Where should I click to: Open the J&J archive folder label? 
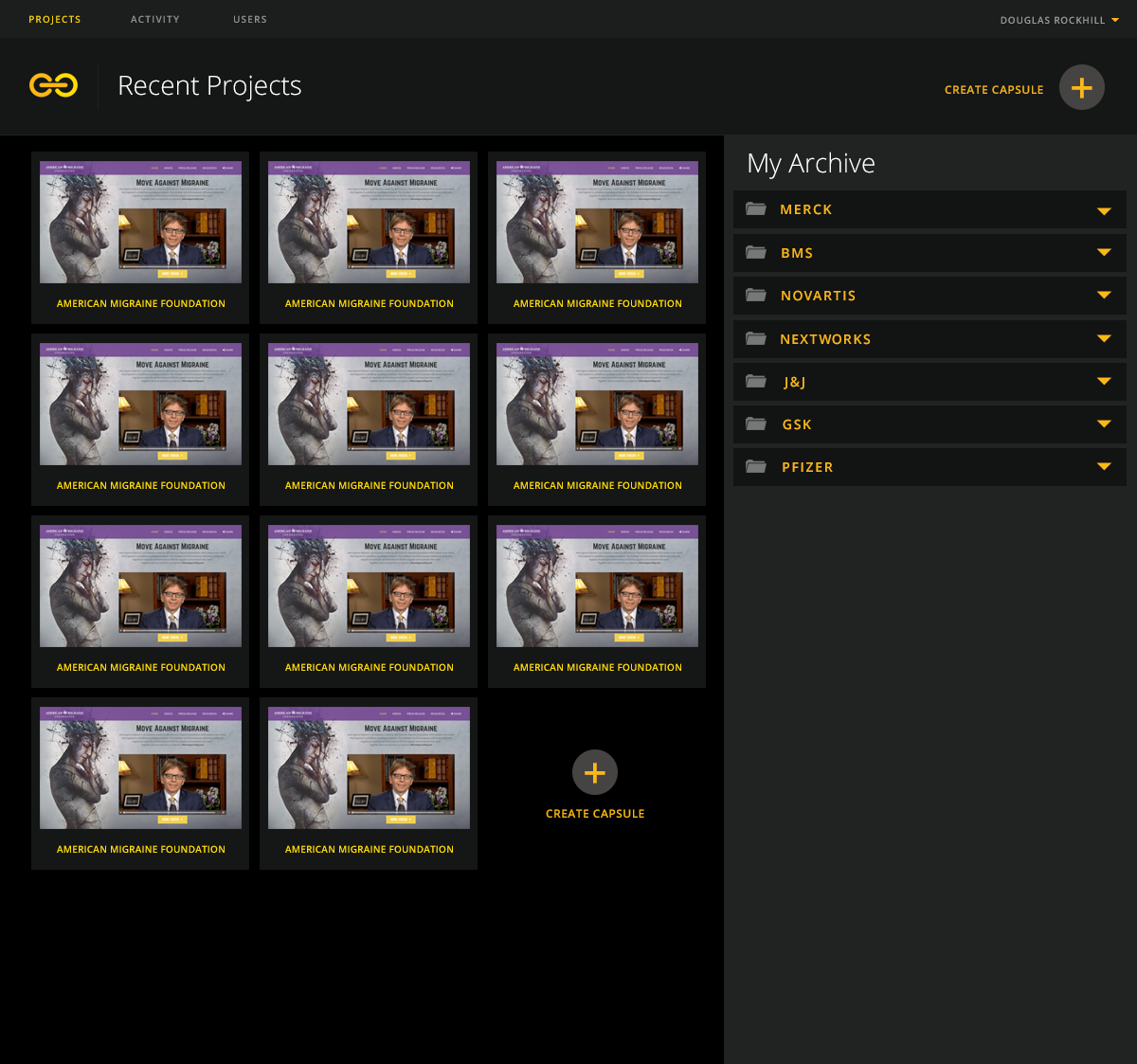[x=795, y=382]
